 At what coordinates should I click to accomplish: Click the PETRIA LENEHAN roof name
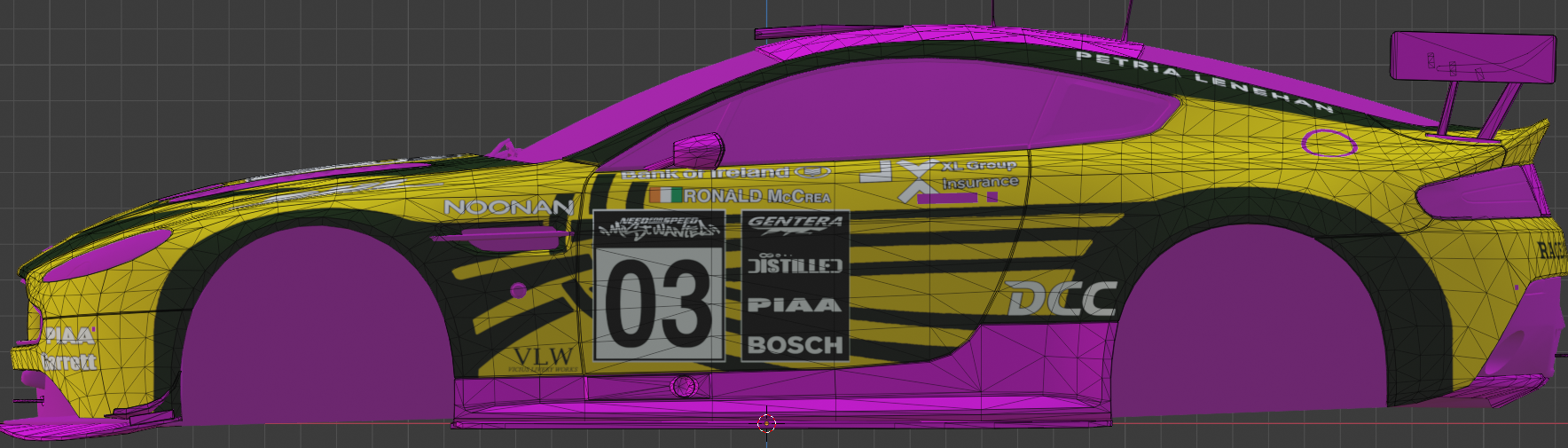click(1204, 82)
